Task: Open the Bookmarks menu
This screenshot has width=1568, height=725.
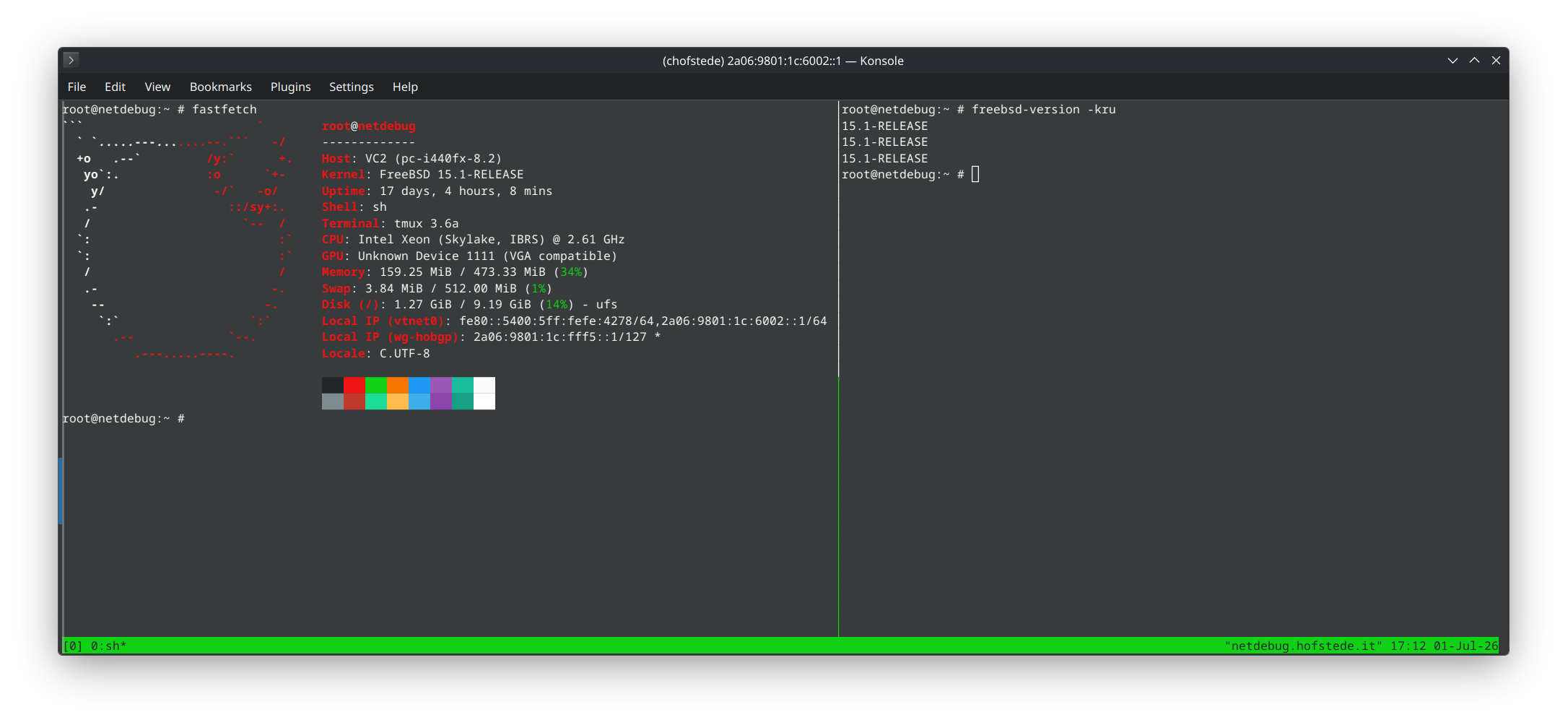Action: click(x=221, y=87)
